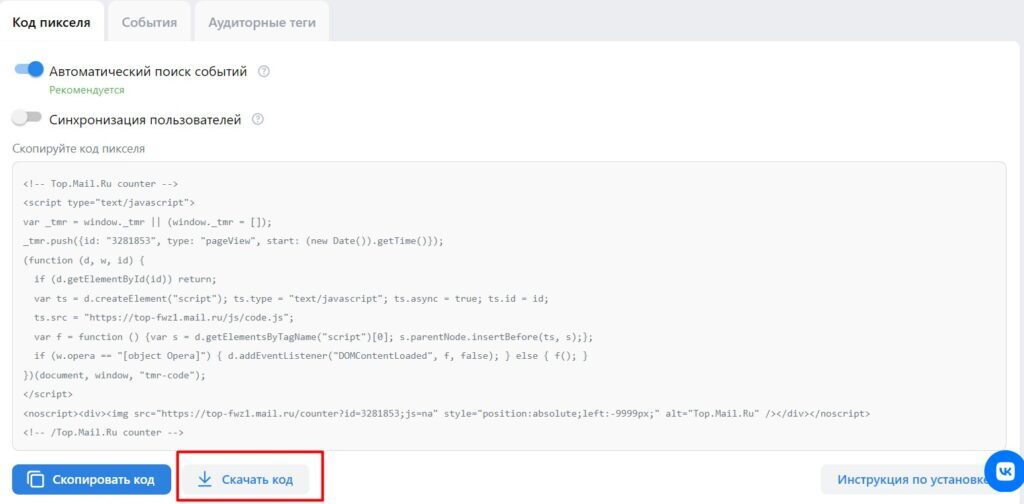1024x504 pixels.
Task: Click the Скопируйте код пикселя caption
Action: point(78,148)
